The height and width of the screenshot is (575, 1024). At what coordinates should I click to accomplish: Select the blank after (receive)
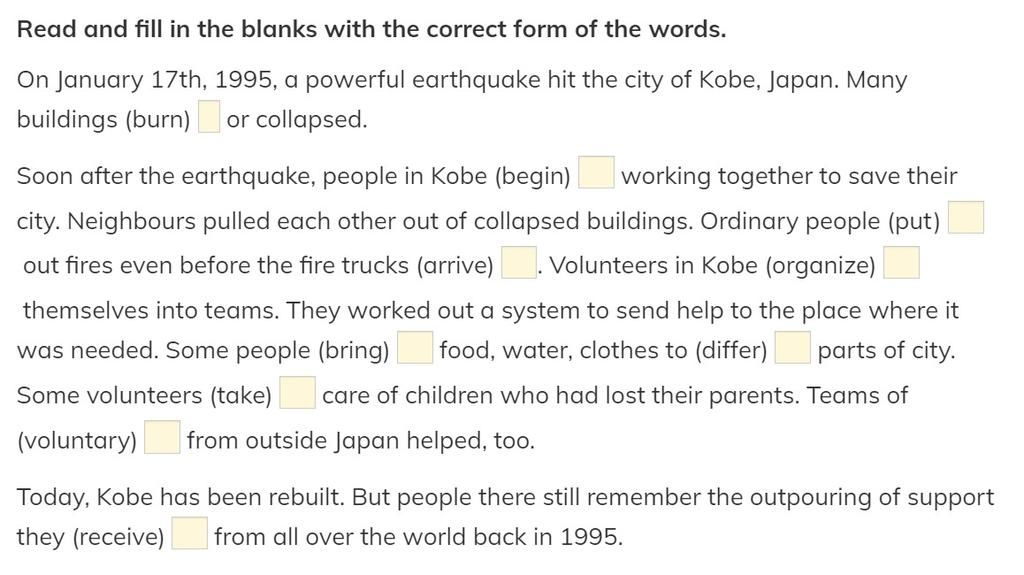[189, 534]
